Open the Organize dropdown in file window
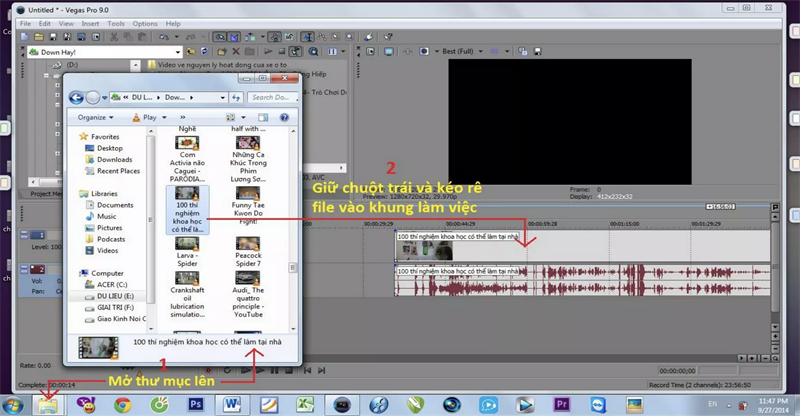The image size is (800, 416). 95,117
